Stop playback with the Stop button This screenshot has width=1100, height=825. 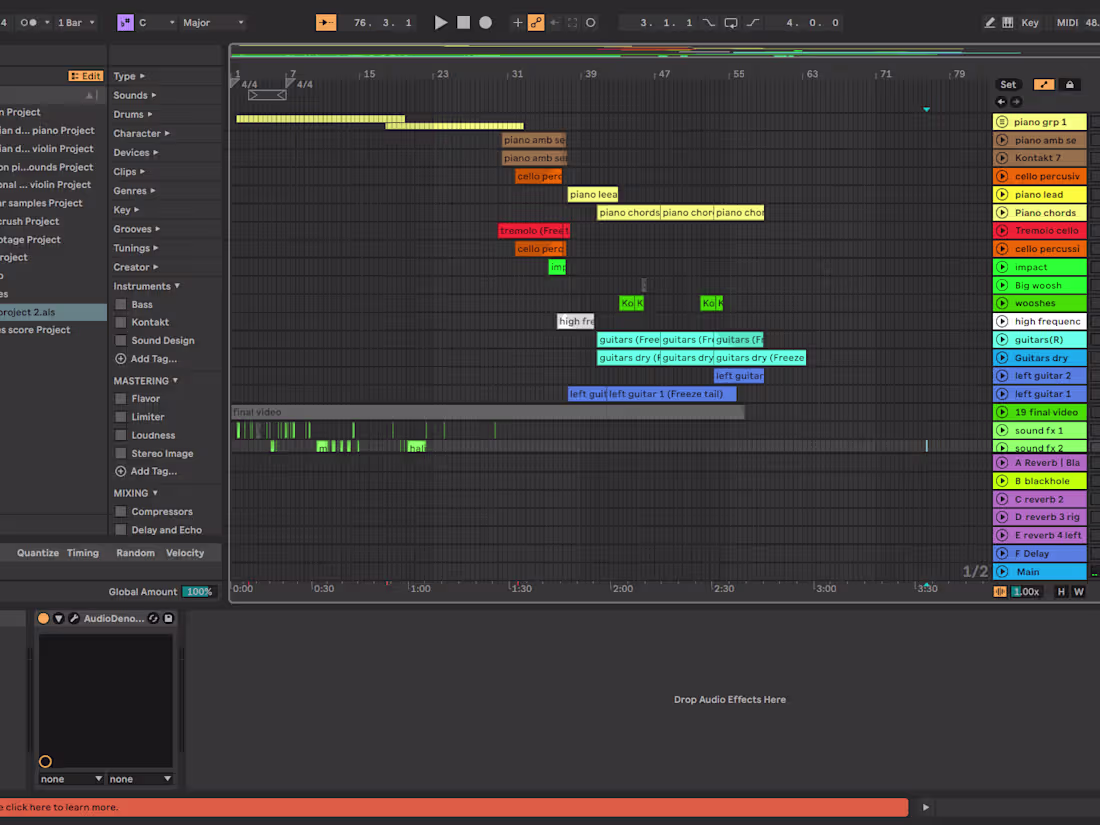tap(463, 22)
